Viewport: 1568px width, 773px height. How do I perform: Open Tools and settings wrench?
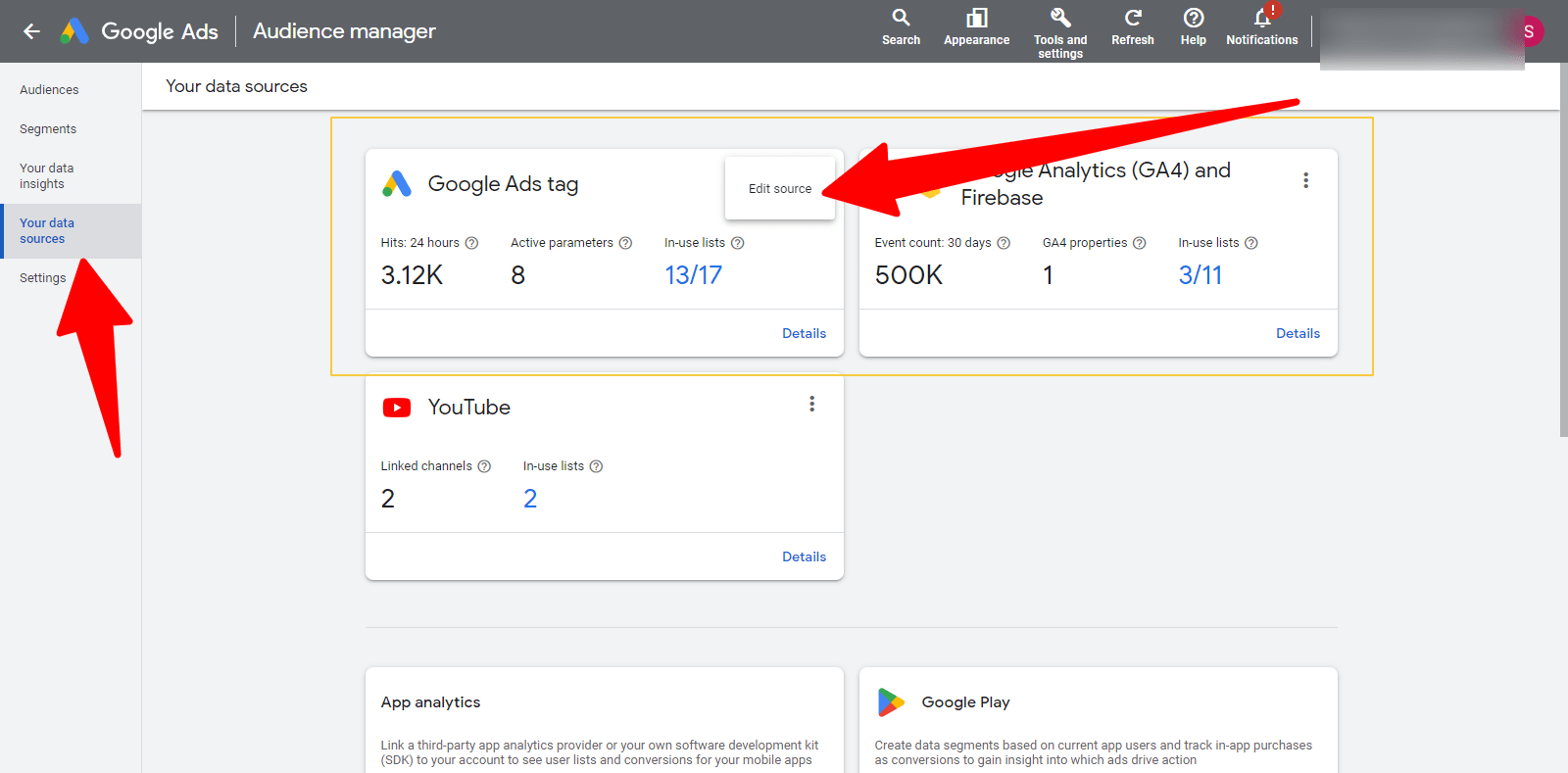pyautogui.click(x=1060, y=19)
